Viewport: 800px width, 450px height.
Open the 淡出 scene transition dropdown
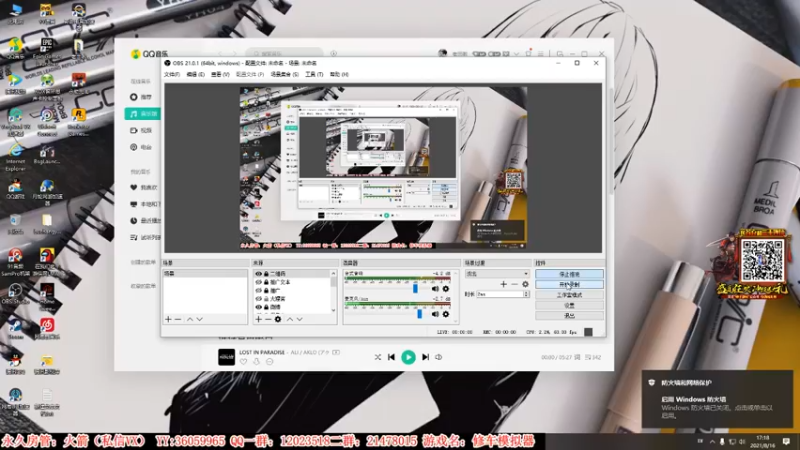497,274
